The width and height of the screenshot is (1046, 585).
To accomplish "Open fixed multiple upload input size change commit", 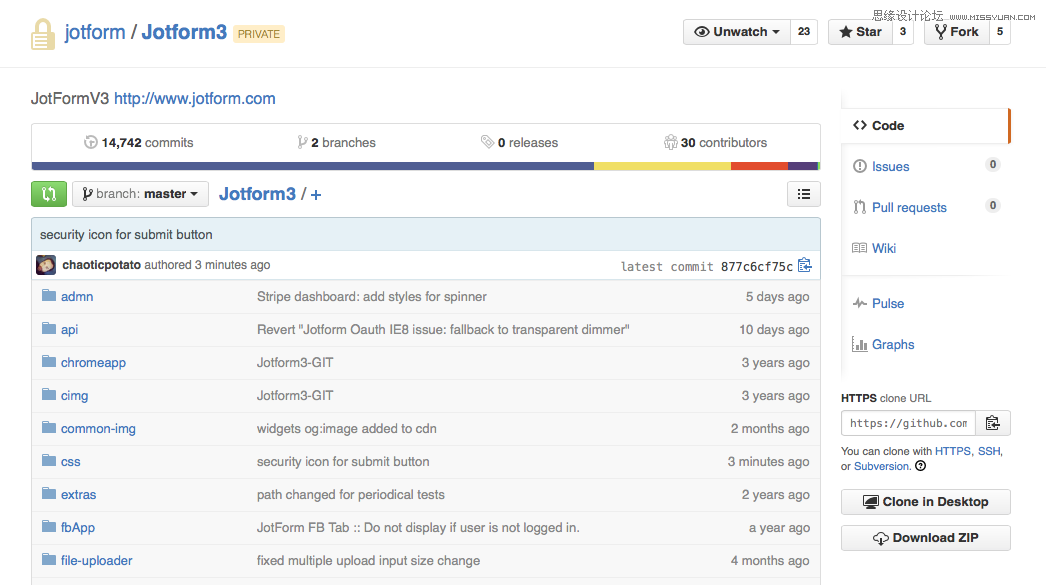I will pyautogui.click(x=368, y=560).
